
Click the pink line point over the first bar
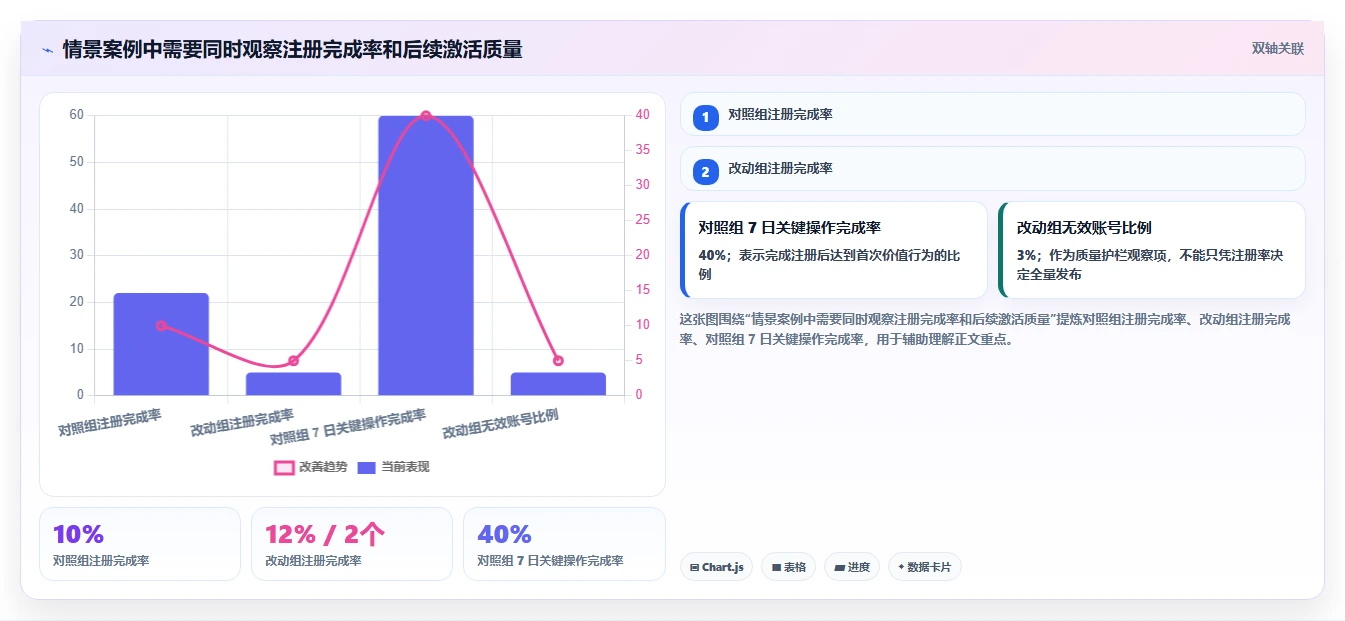pos(161,325)
